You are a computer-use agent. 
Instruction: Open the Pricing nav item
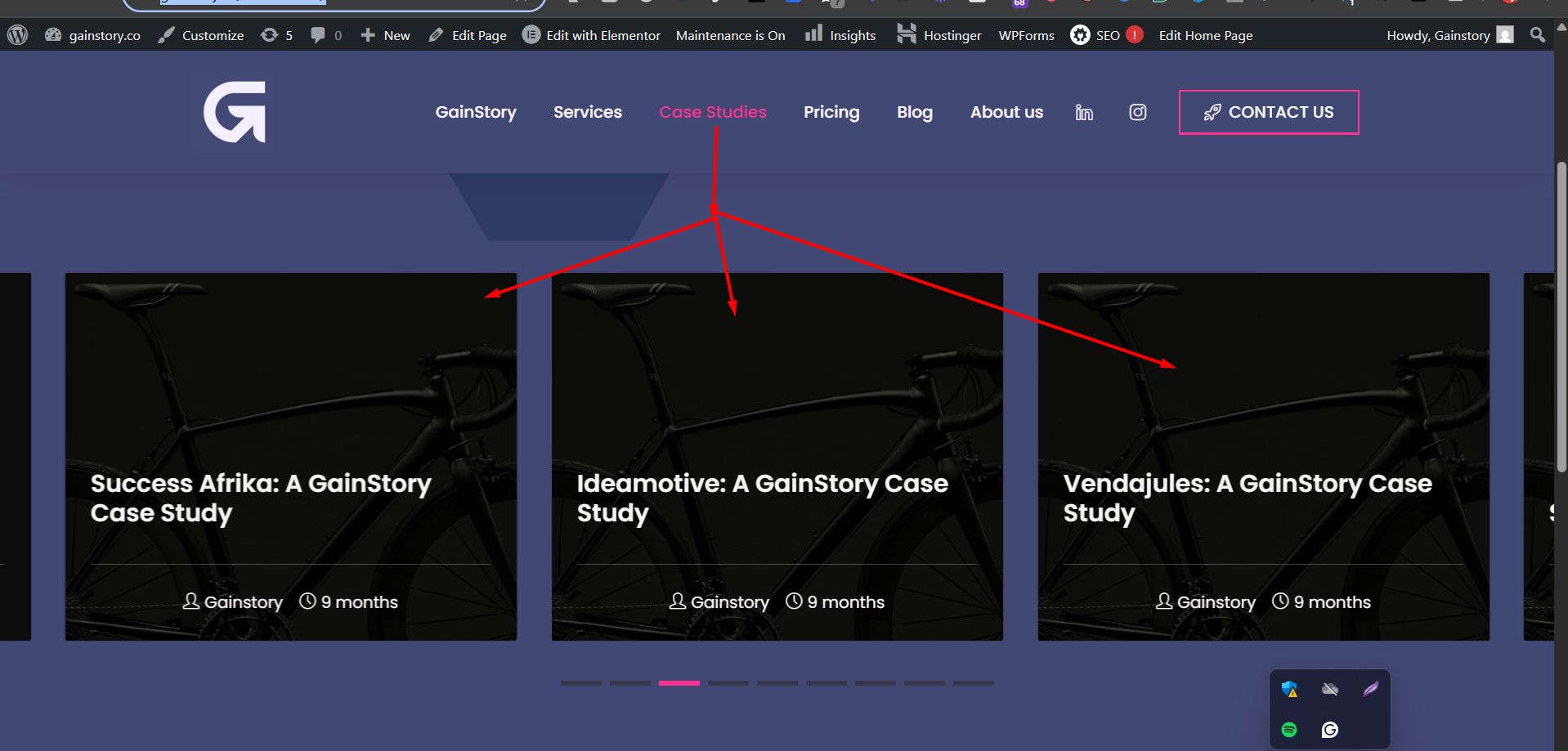click(831, 112)
